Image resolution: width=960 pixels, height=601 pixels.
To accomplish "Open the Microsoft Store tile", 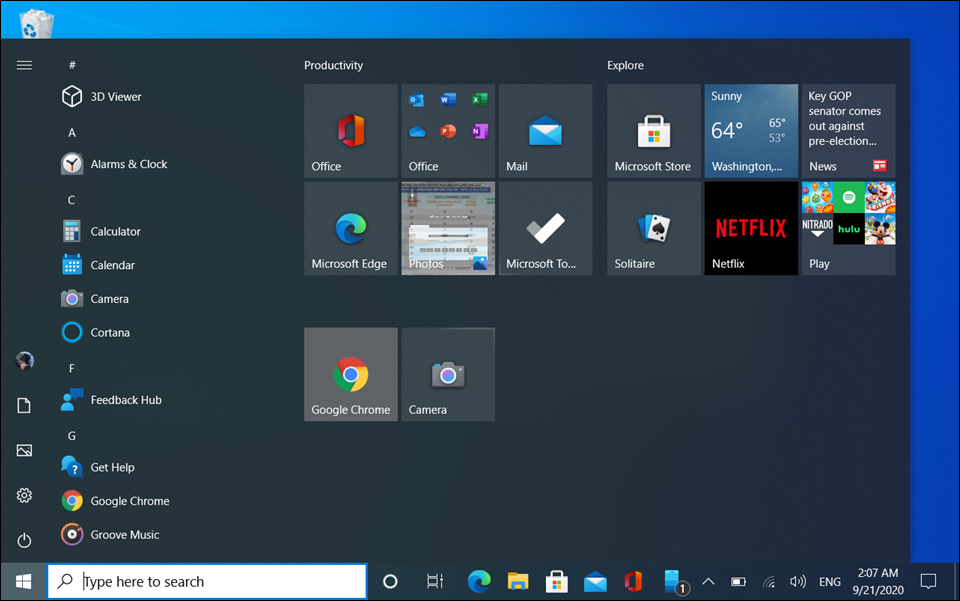I will [x=653, y=131].
